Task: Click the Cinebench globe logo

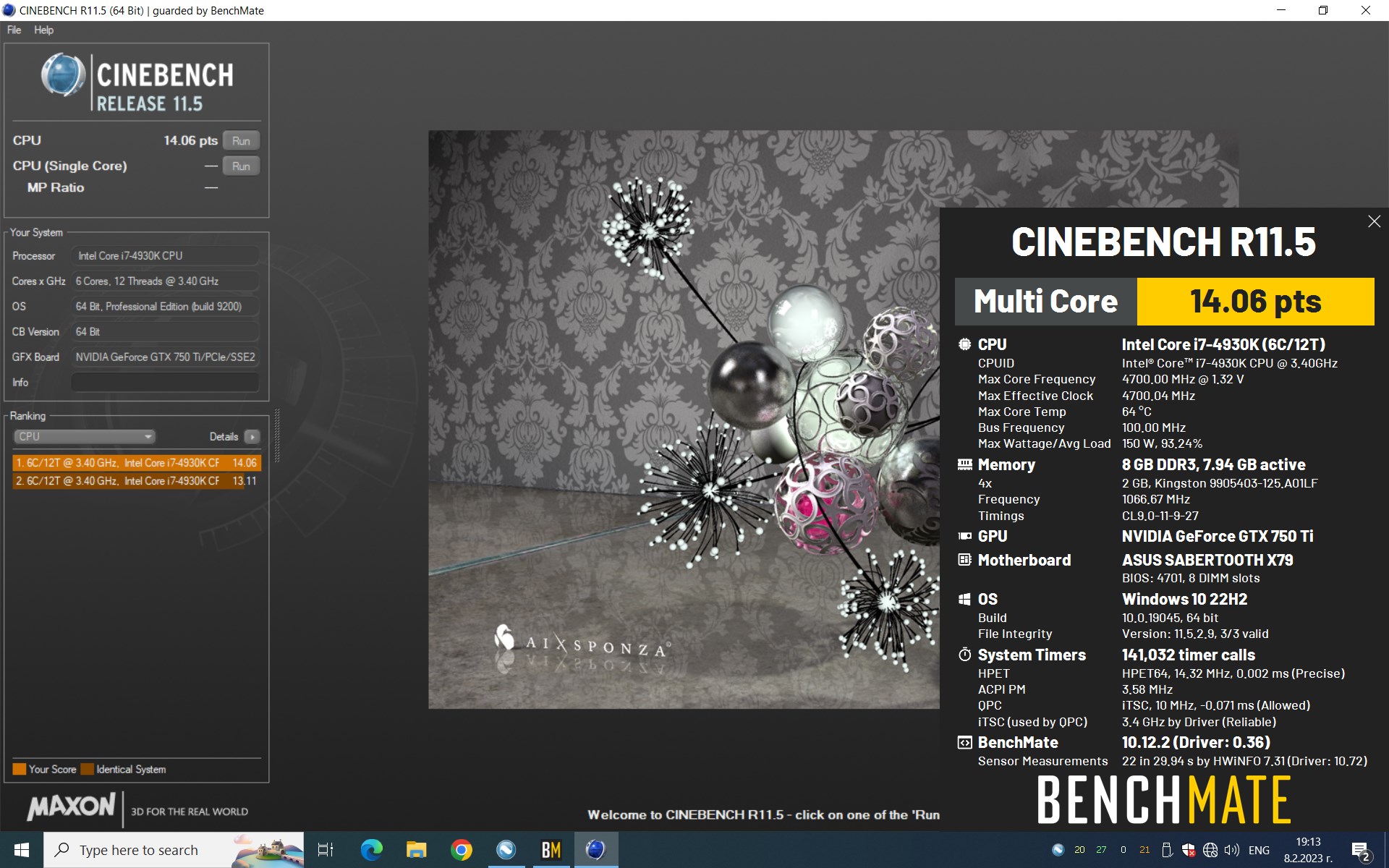Action: pos(64,75)
